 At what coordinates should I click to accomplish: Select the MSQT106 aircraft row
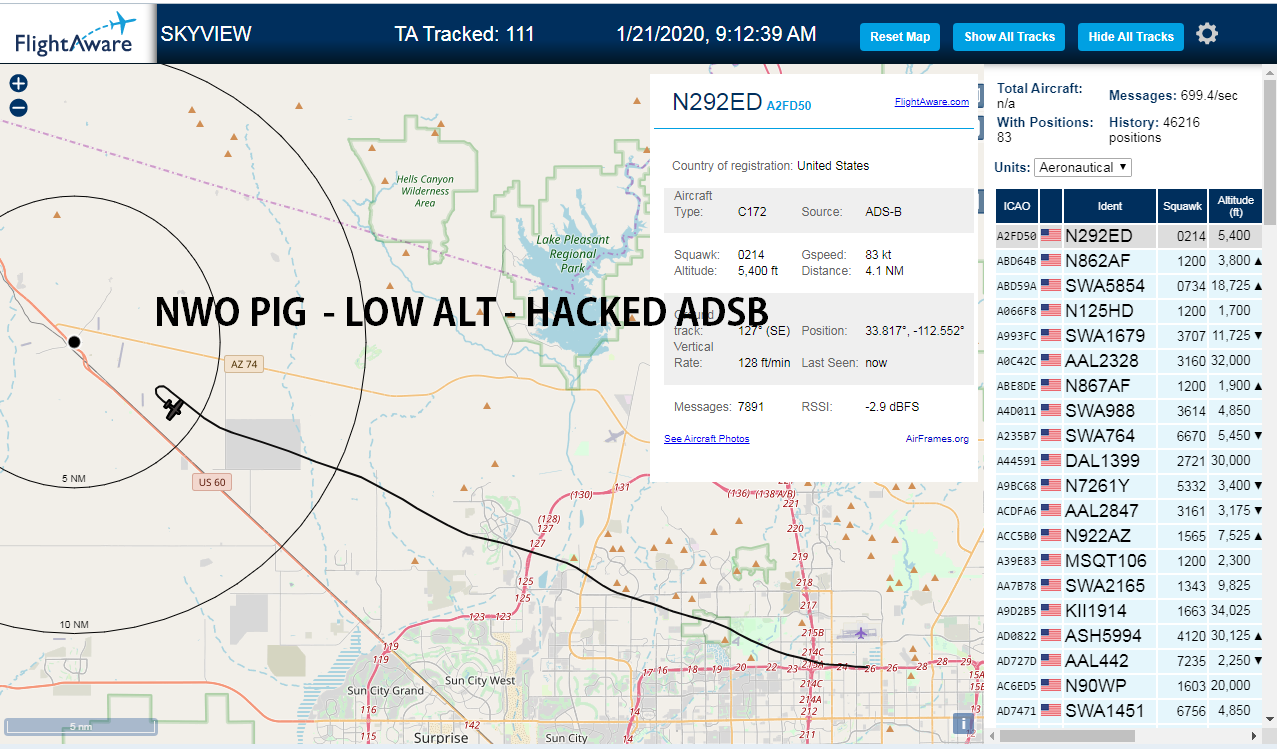tap(1130, 561)
